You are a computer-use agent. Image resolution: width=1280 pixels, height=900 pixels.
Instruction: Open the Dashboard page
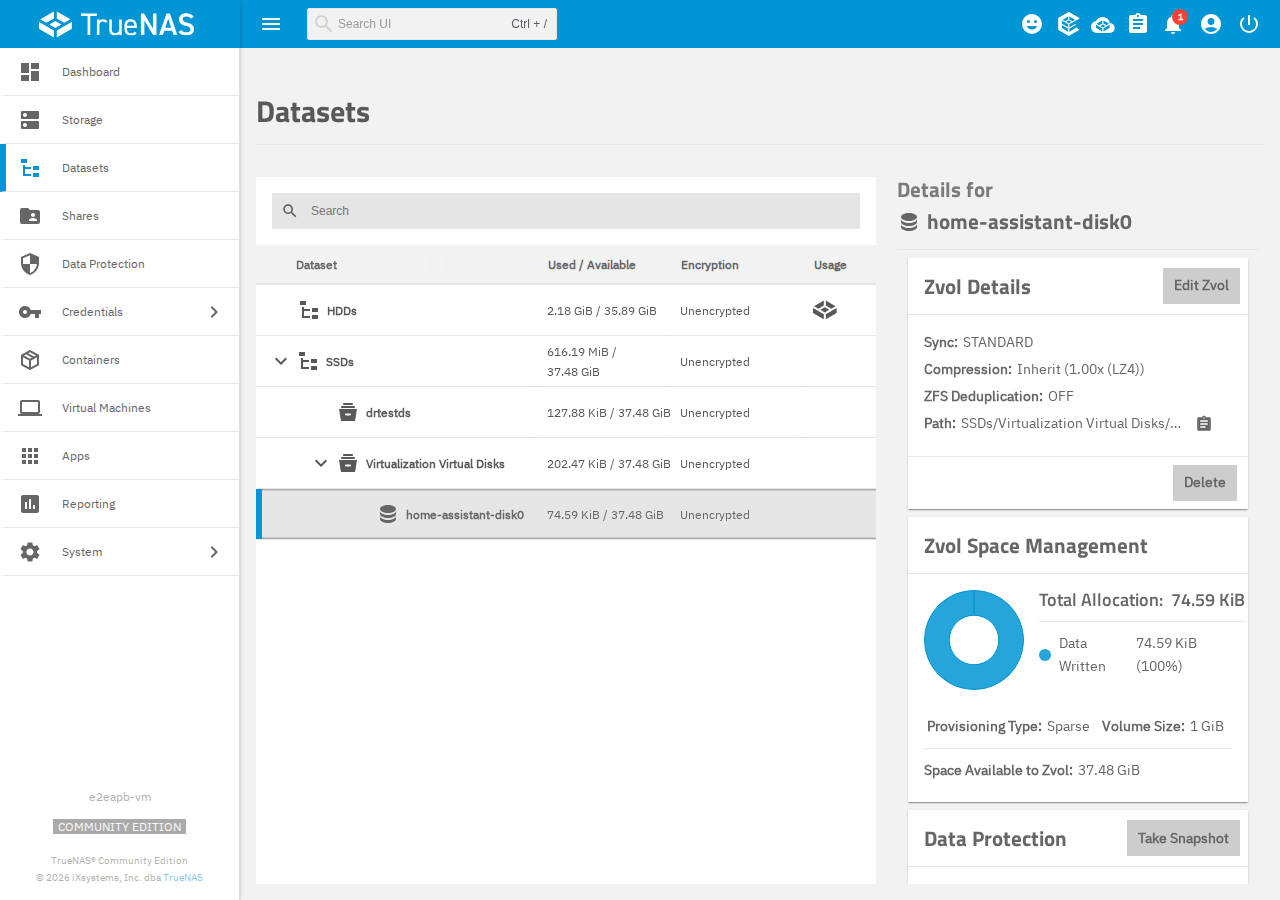point(120,72)
